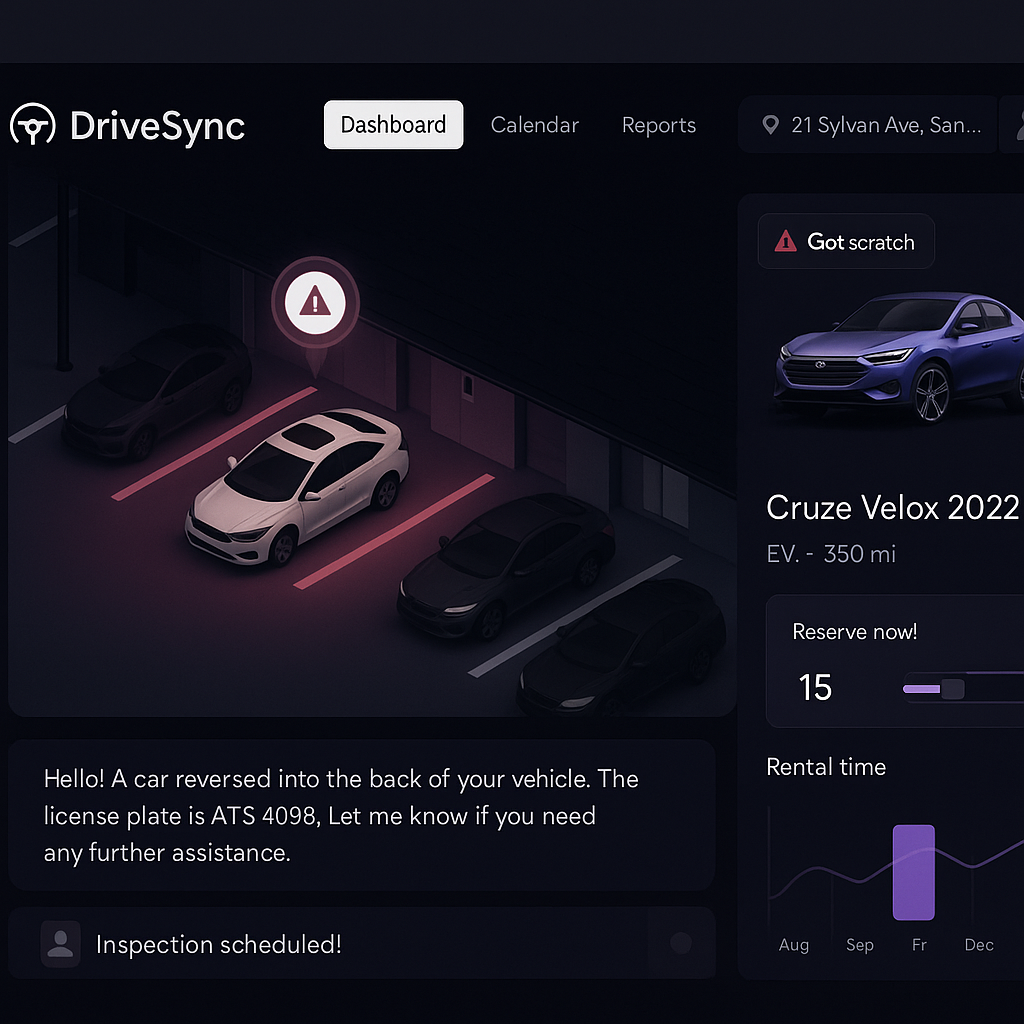This screenshot has height=1024, width=1024.
Task: Select the location pin icon by the address
Action: tap(770, 124)
